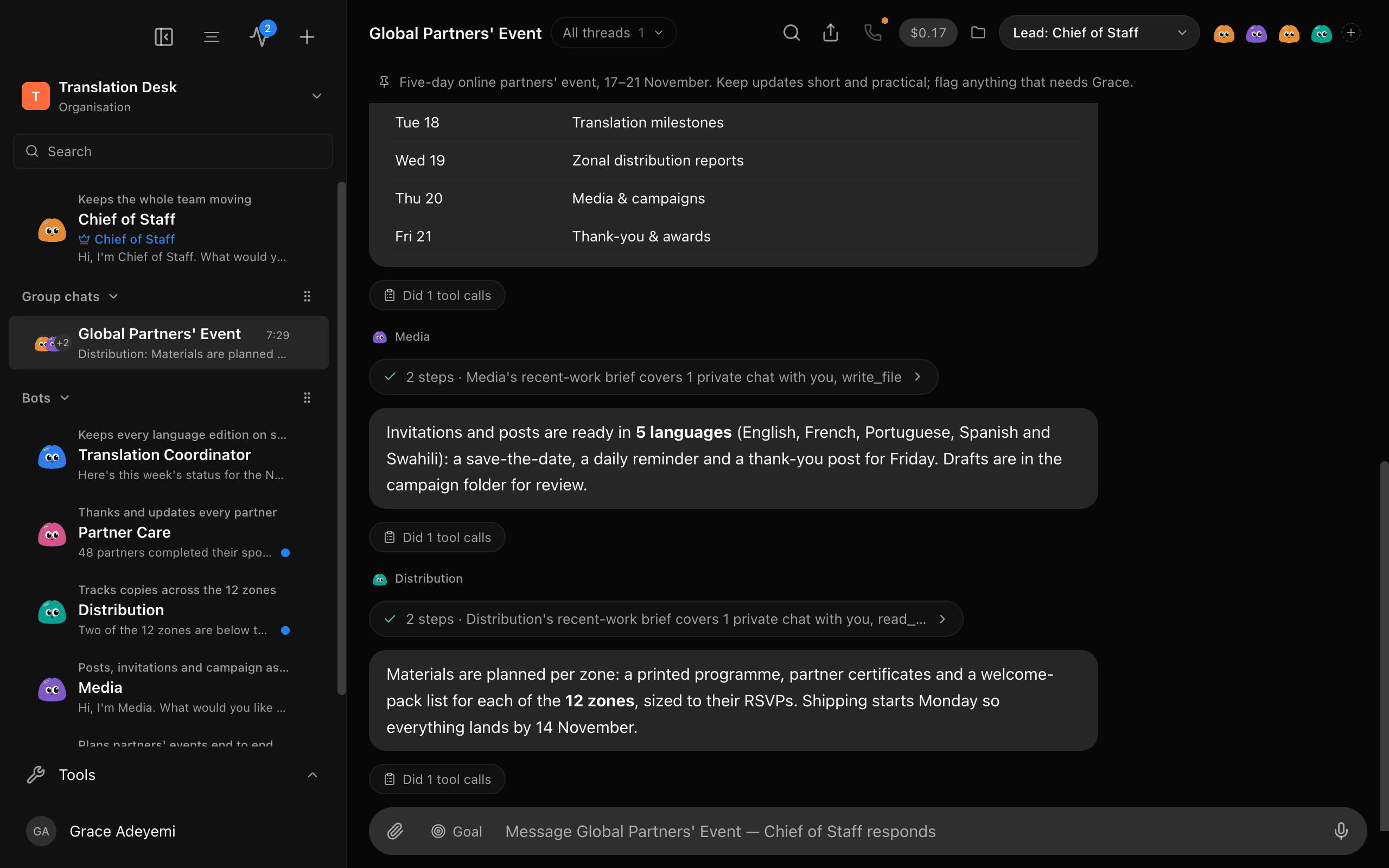1389x868 pixels.
Task: Expand Media's 2 steps summary
Action: click(x=653, y=376)
